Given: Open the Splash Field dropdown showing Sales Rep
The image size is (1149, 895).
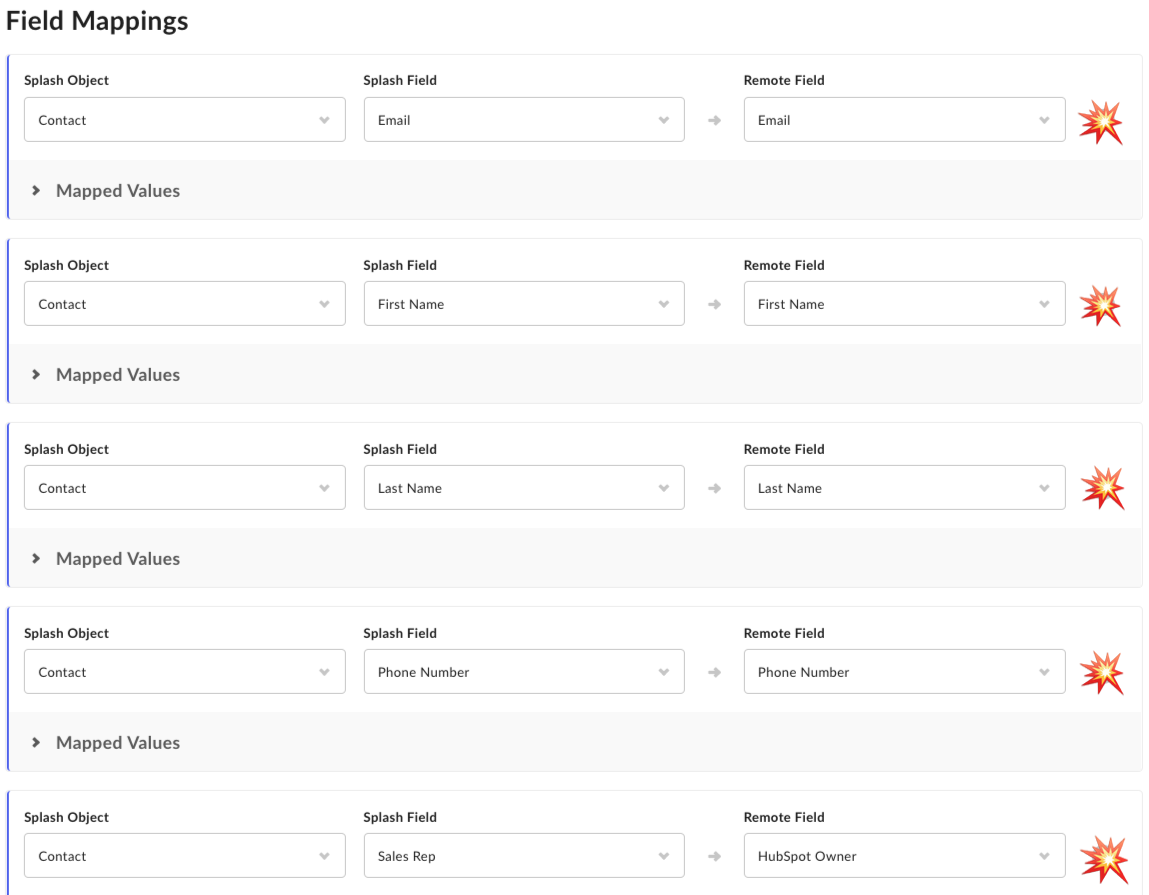Looking at the screenshot, I should [524, 855].
